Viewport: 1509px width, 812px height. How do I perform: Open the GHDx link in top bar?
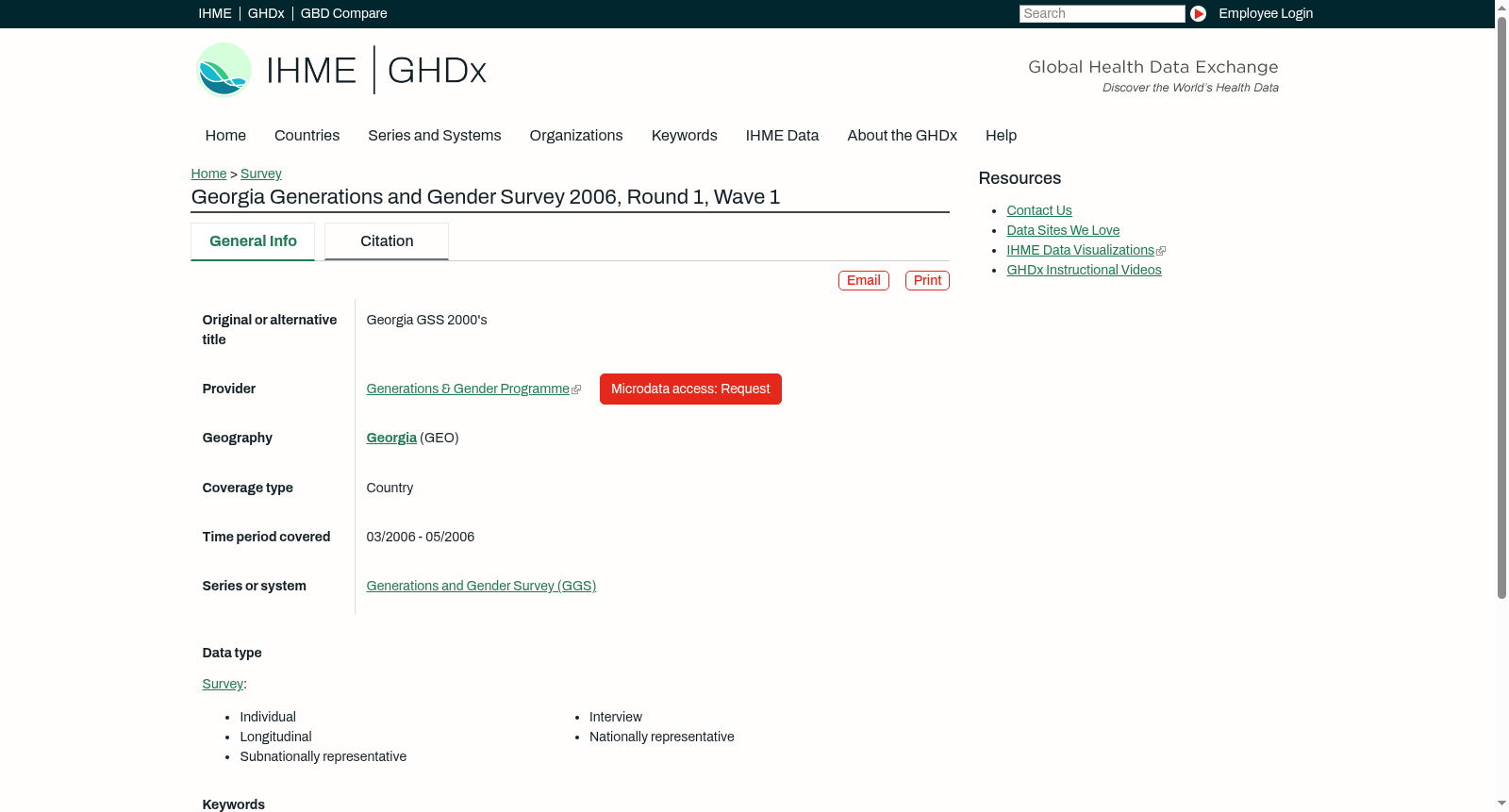point(266,13)
